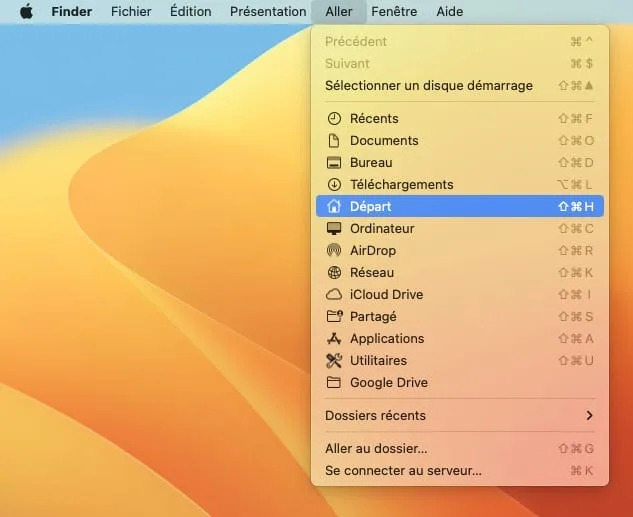The width and height of the screenshot is (633, 517).
Task: Open Applications folder from the menu
Action: click(460, 339)
